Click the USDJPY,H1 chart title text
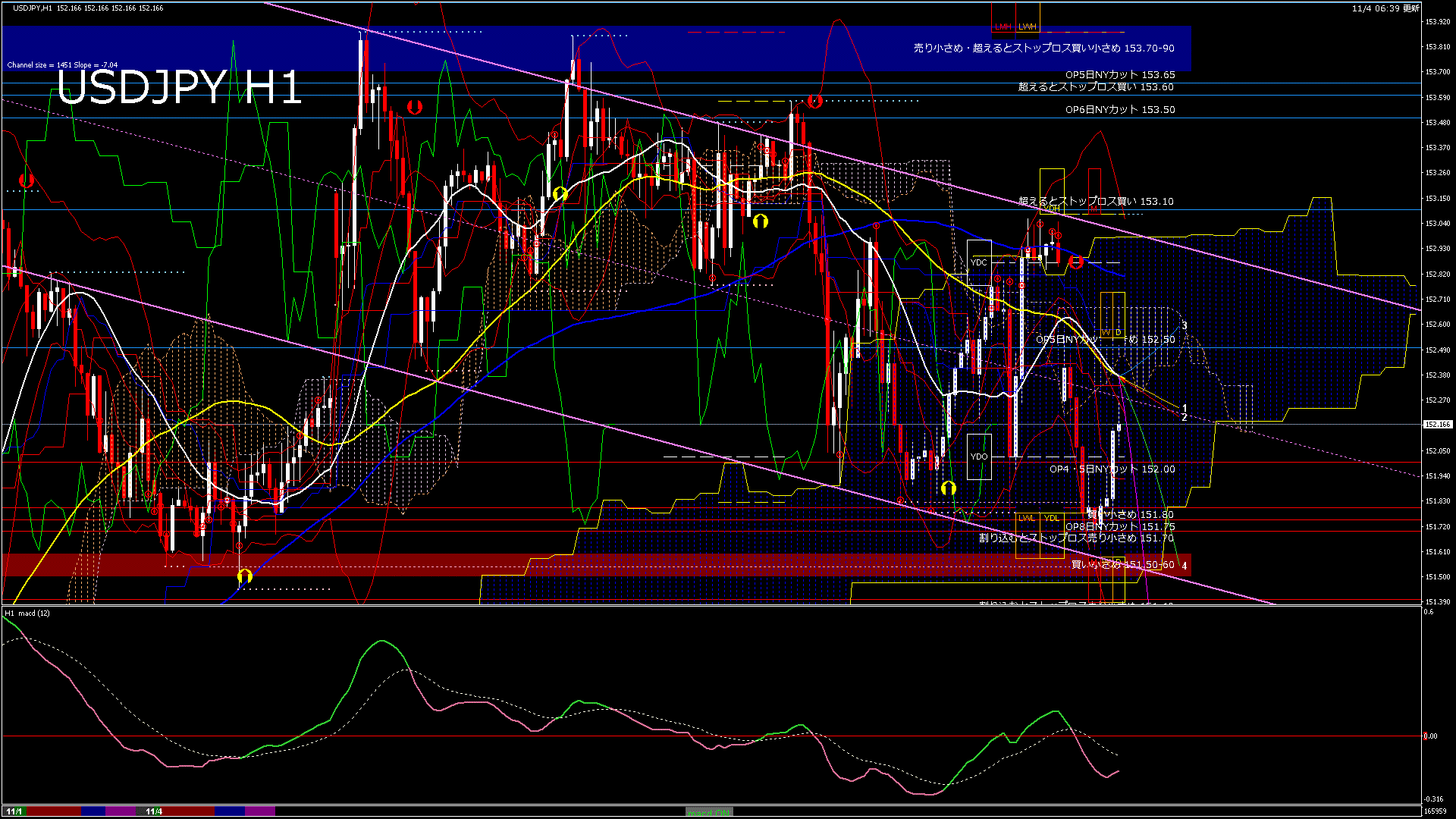The width and height of the screenshot is (1456, 819). [33, 8]
